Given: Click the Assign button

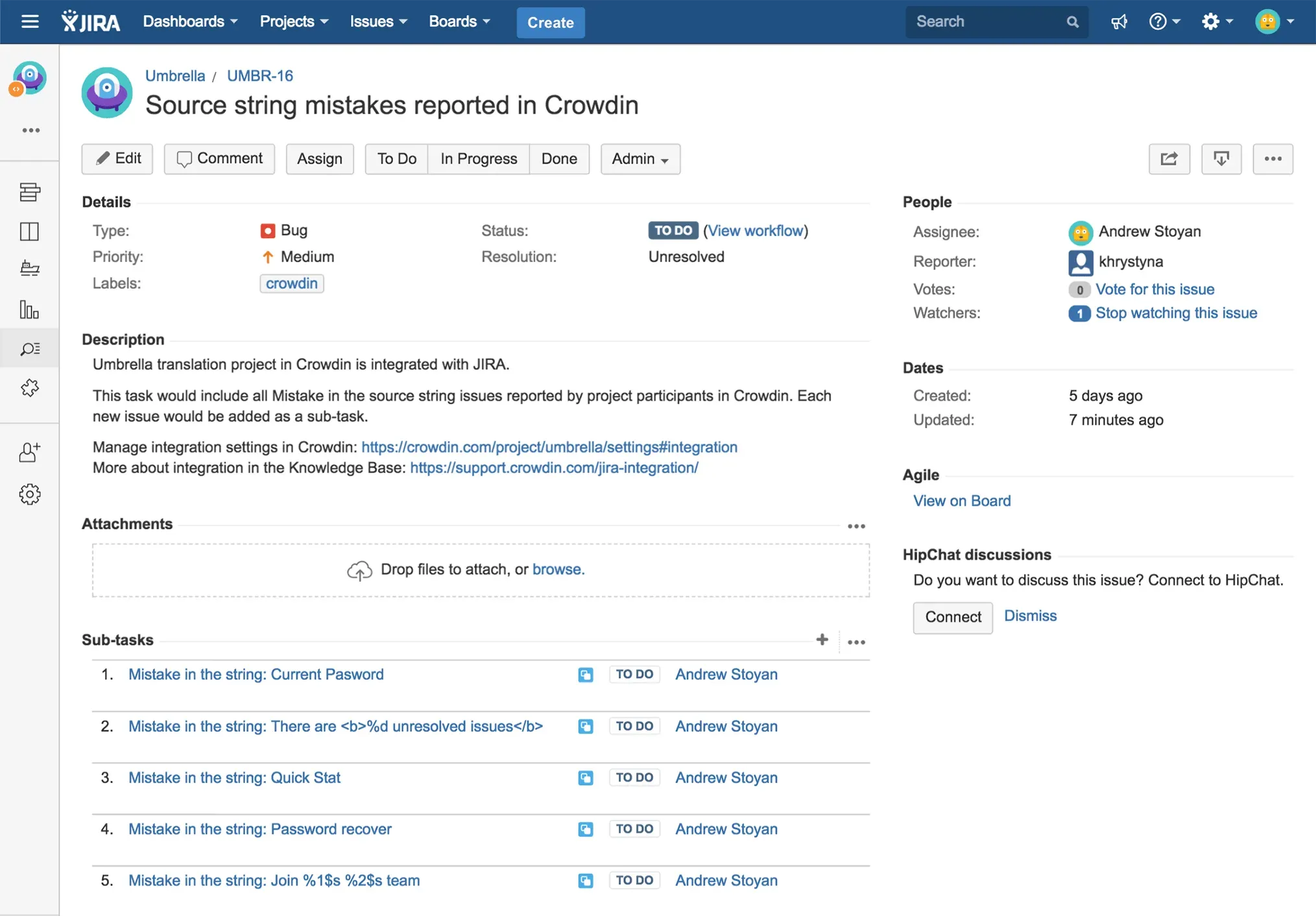Looking at the screenshot, I should pos(320,159).
